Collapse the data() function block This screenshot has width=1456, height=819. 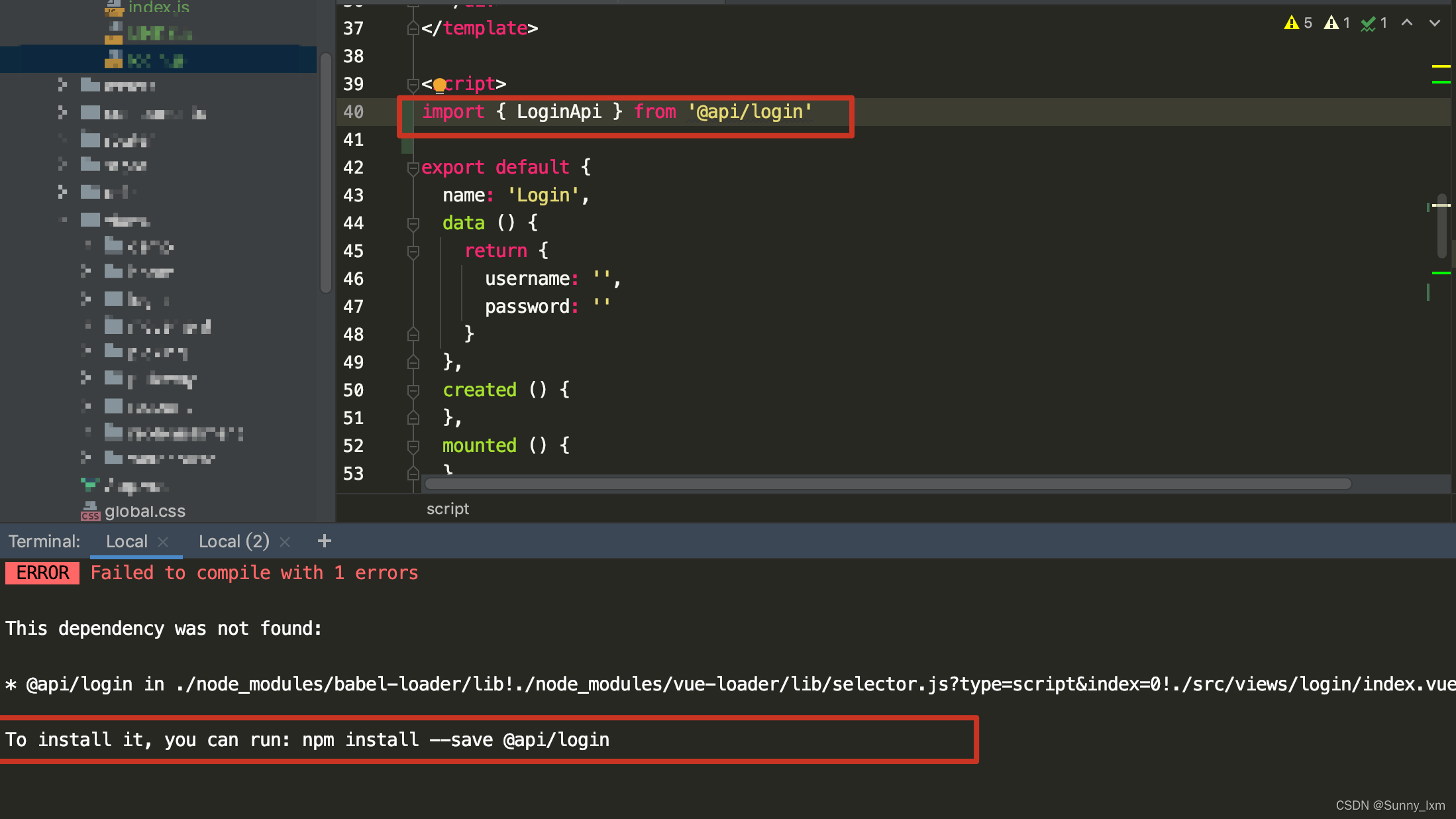click(x=413, y=223)
